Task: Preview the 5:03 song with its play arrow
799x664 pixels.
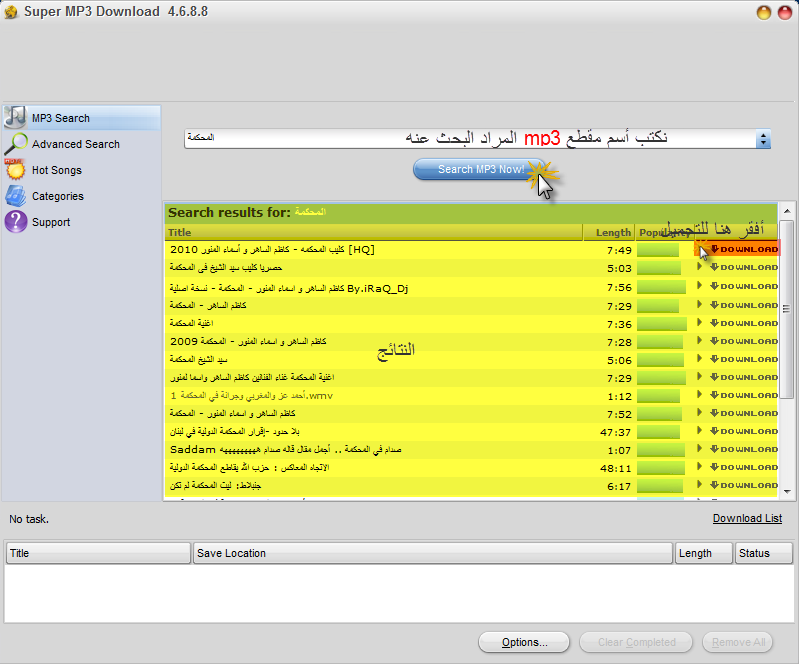Action: pyautogui.click(x=699, y=267)
